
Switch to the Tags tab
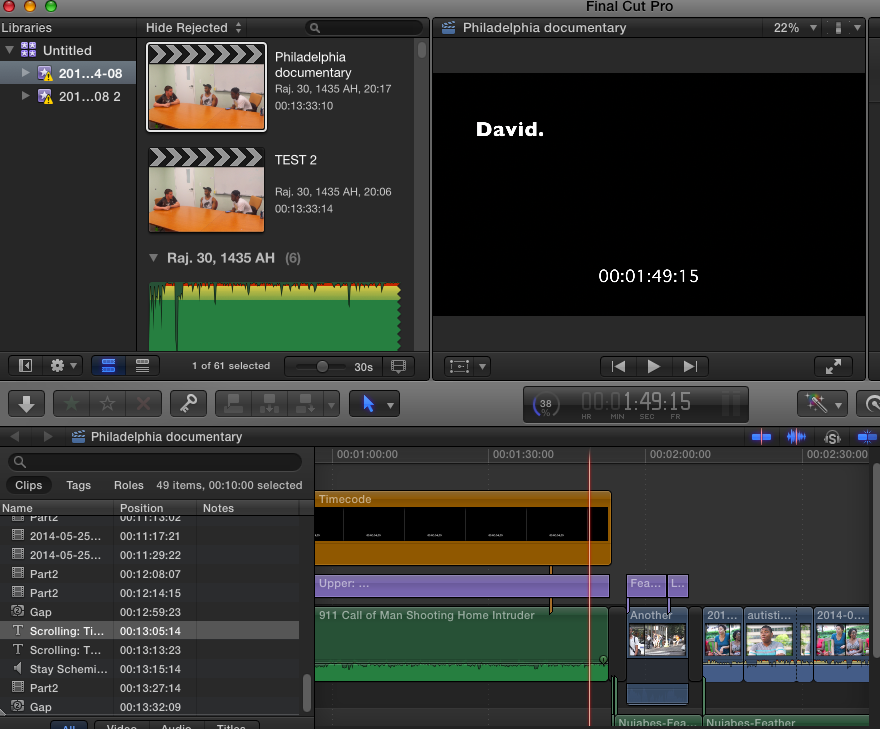[x=78, y=485]
